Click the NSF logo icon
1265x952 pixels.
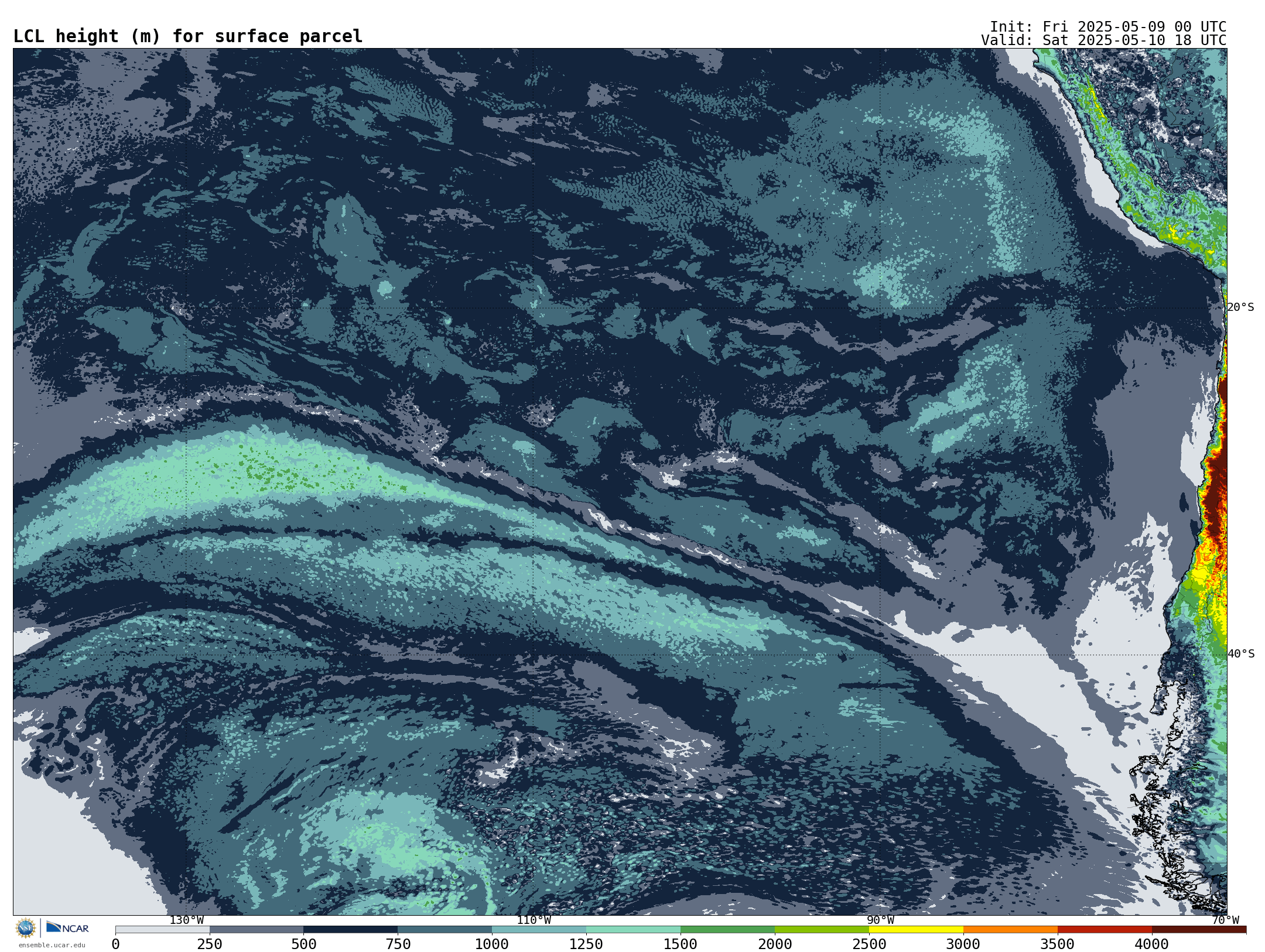(26, 928)
